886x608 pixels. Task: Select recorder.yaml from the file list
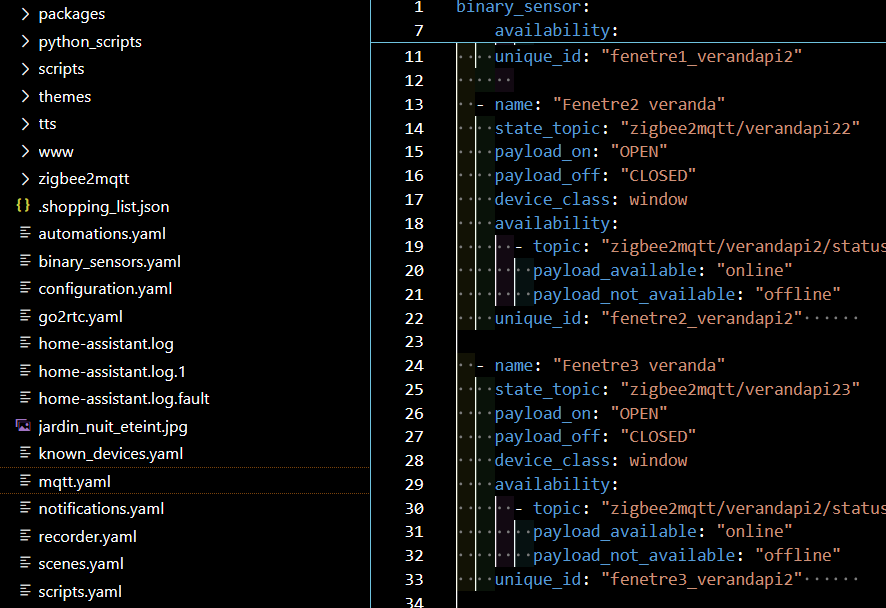(87, 537)
